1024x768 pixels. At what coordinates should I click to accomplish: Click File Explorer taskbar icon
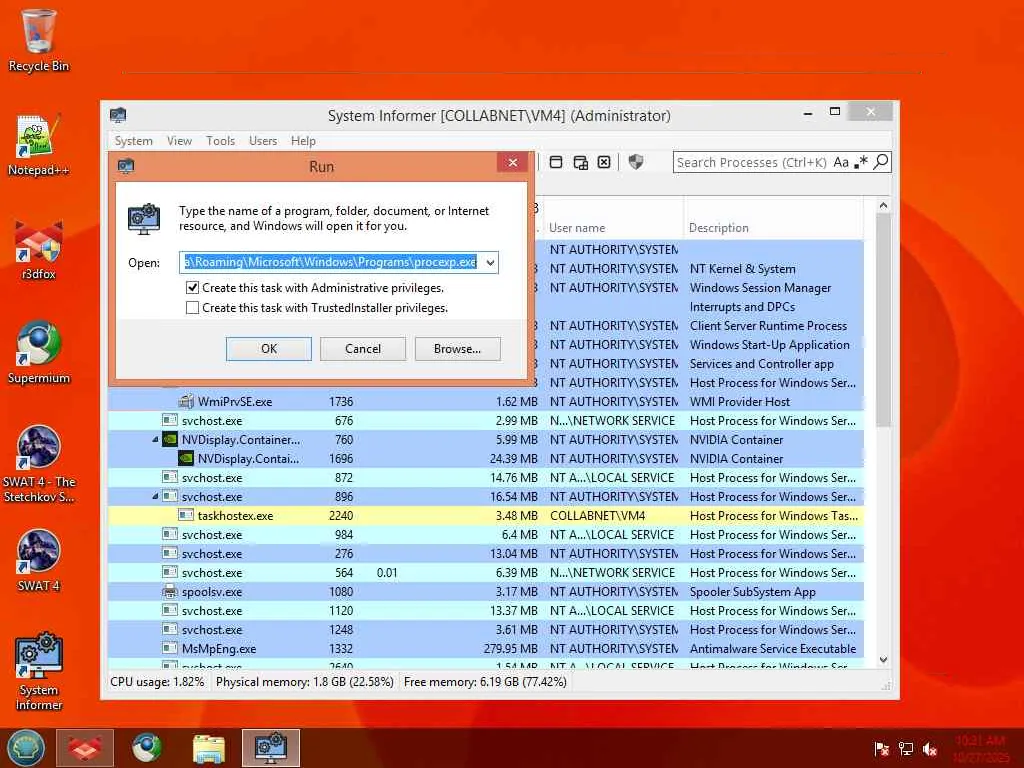pyautogui.click(x=209, y=748)
